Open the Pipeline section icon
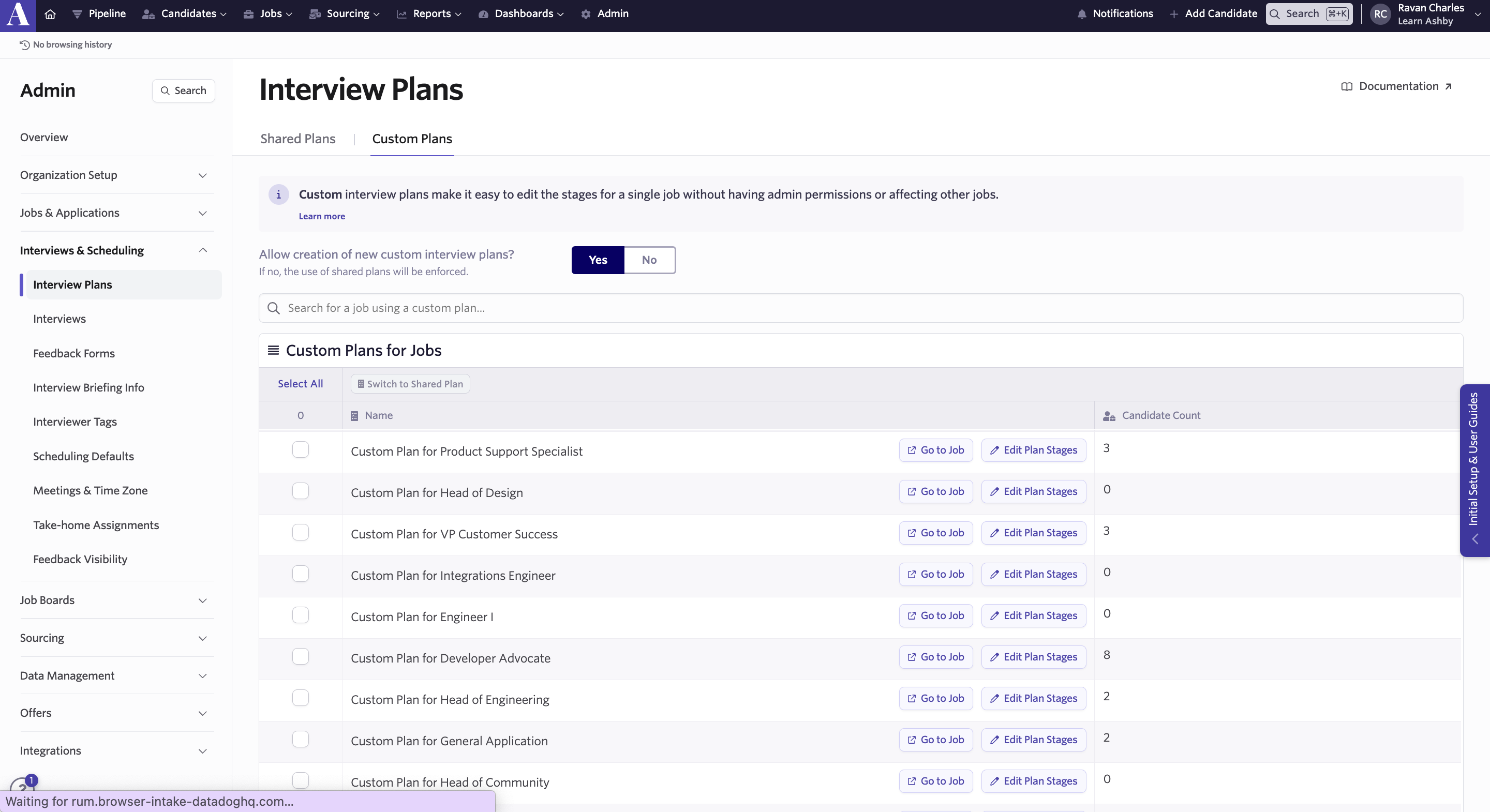Viewport: 1490px width, 812px height. (78, 14)
